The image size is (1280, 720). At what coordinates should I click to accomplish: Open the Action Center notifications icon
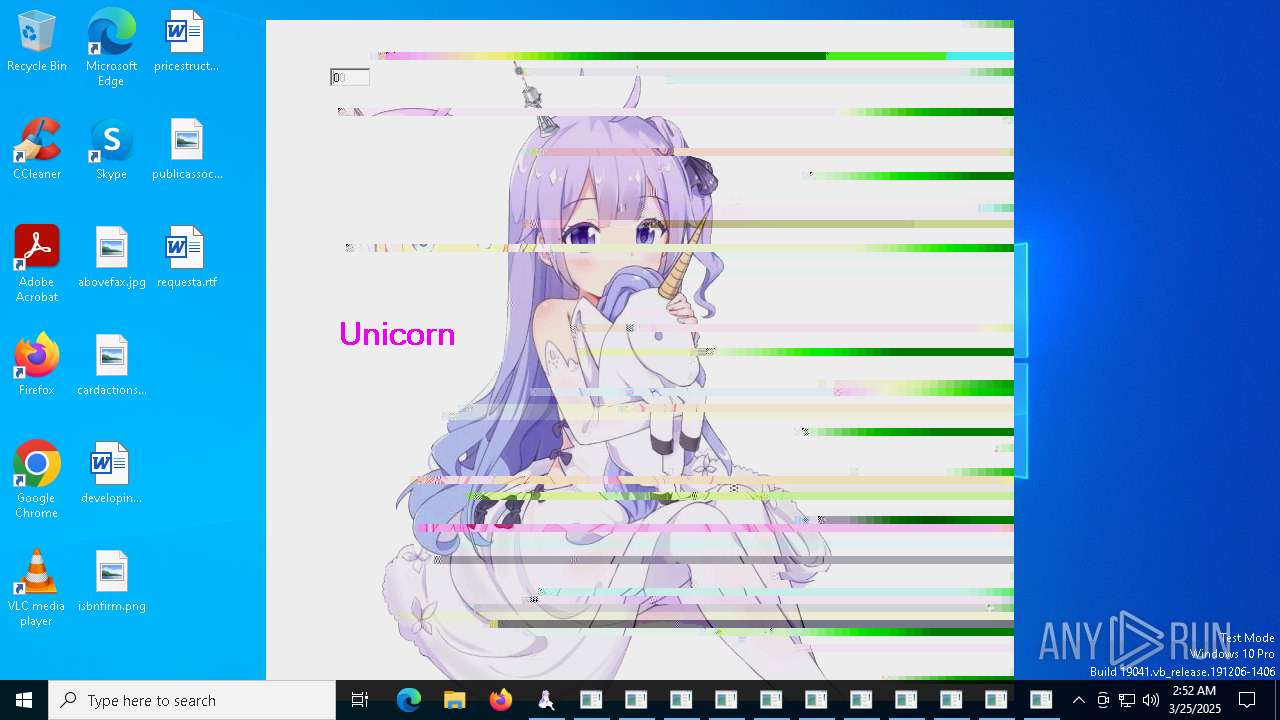[1247, 700]
